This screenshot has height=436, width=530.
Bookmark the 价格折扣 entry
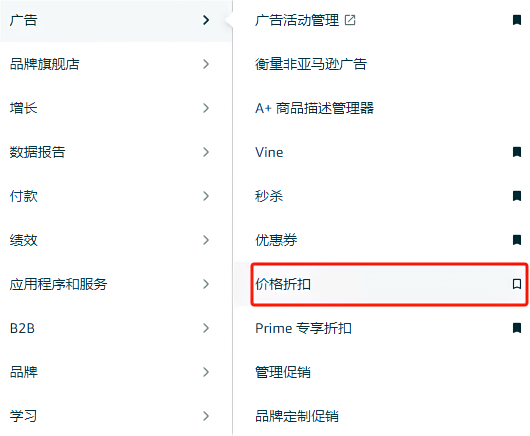(x=516, y=284)
